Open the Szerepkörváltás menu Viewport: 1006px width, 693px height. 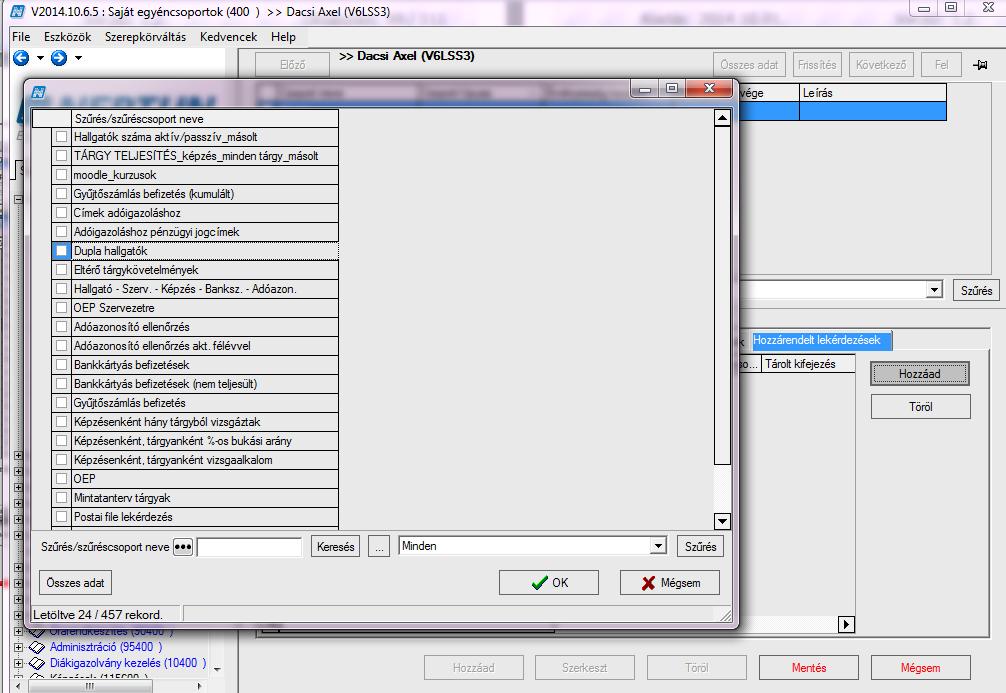[x=146, y=37]
